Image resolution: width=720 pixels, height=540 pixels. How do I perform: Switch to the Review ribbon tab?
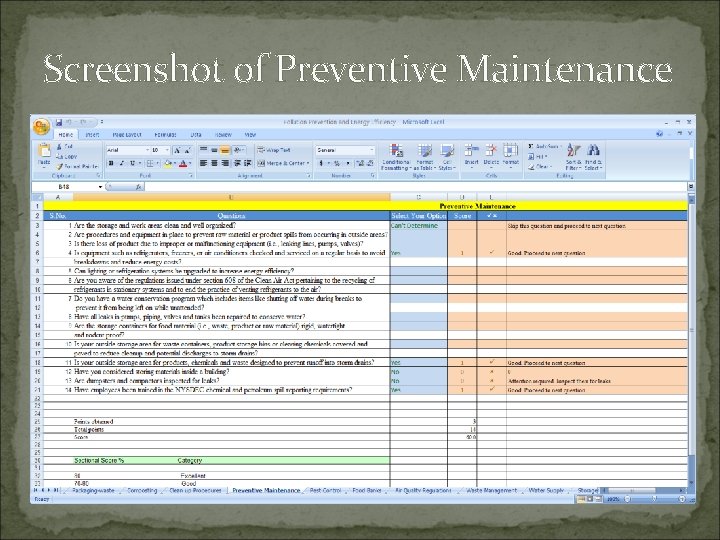[223, 135]
